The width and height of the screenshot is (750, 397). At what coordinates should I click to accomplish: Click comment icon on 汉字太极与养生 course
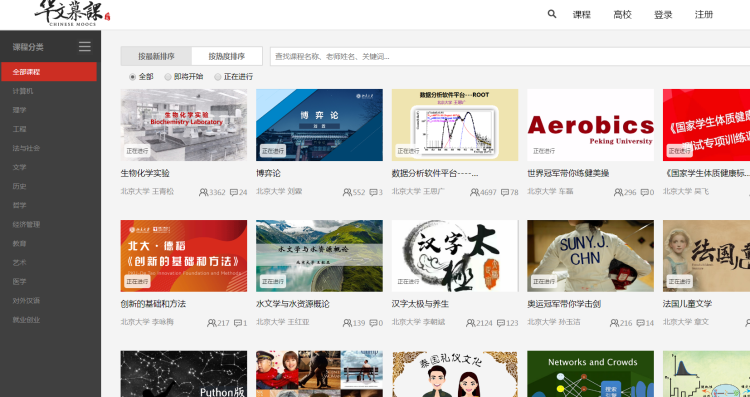tap(501, 323)
